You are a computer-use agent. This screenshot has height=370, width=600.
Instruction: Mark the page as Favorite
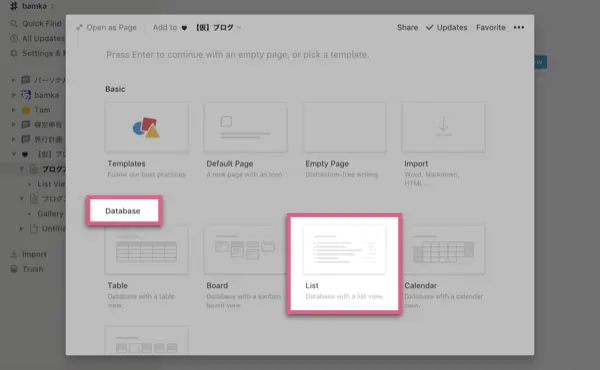[491, 28]
